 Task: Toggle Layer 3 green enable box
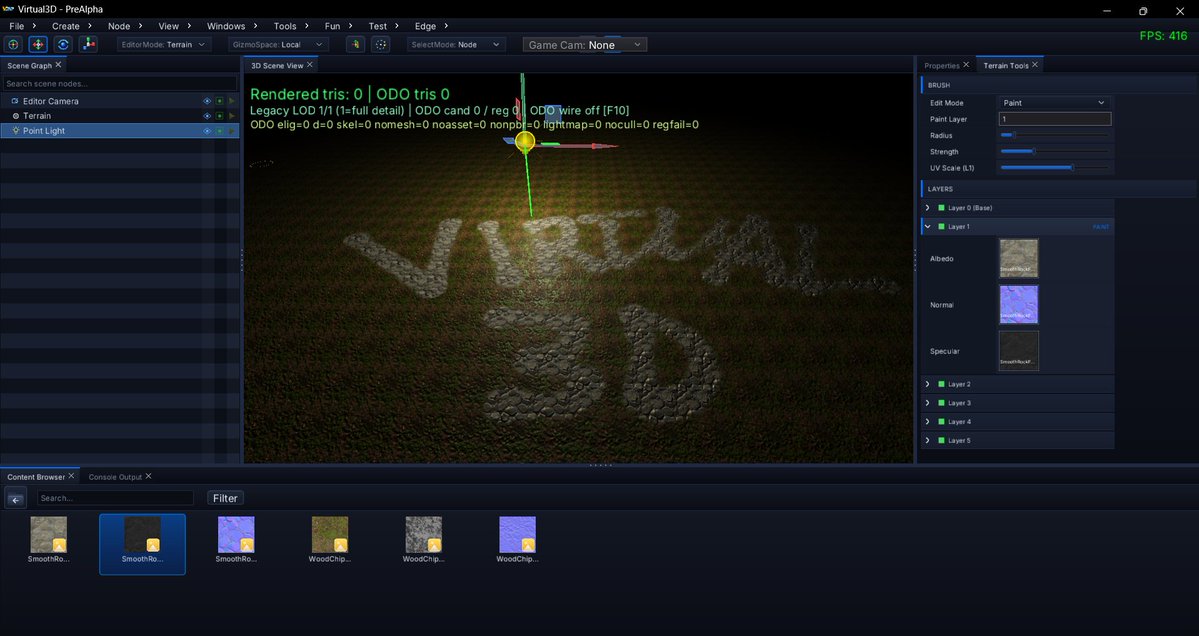point(941,403)
